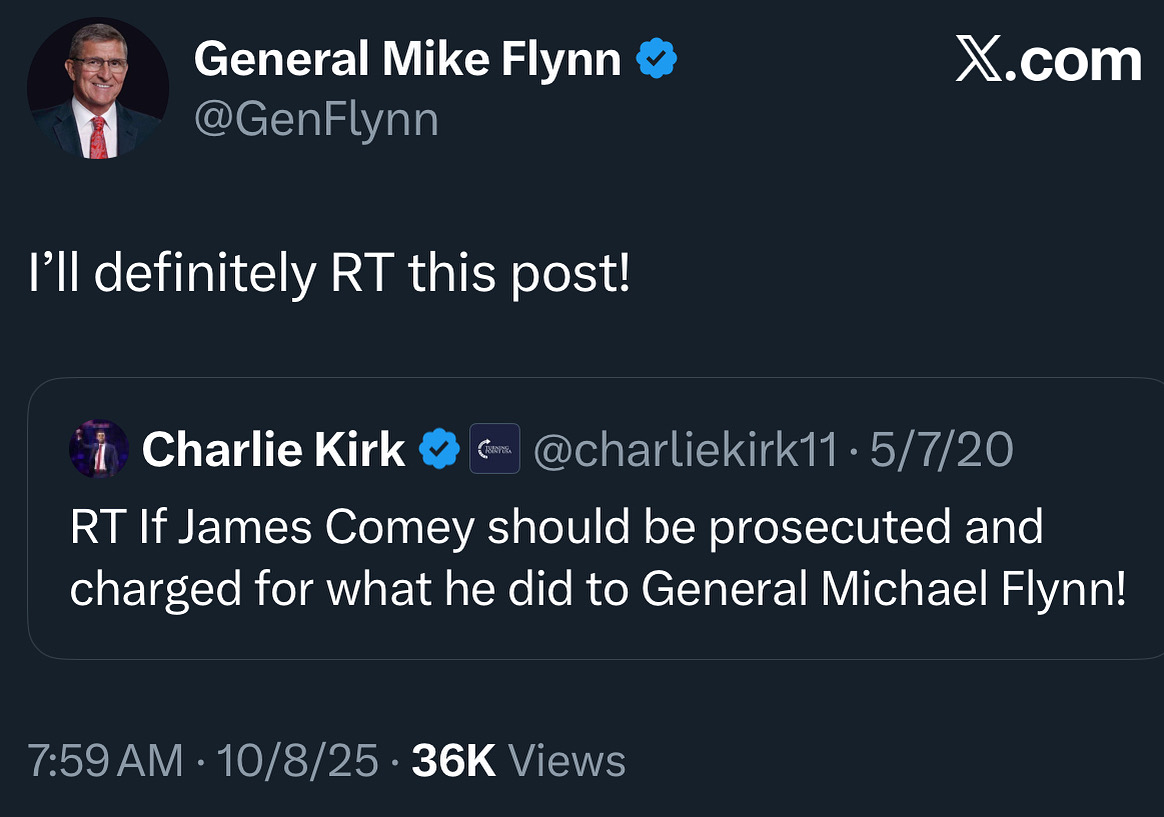1164x817 pixels.
Task: Open the @charliekirk11 handle
Action: (x=685, y=450)
